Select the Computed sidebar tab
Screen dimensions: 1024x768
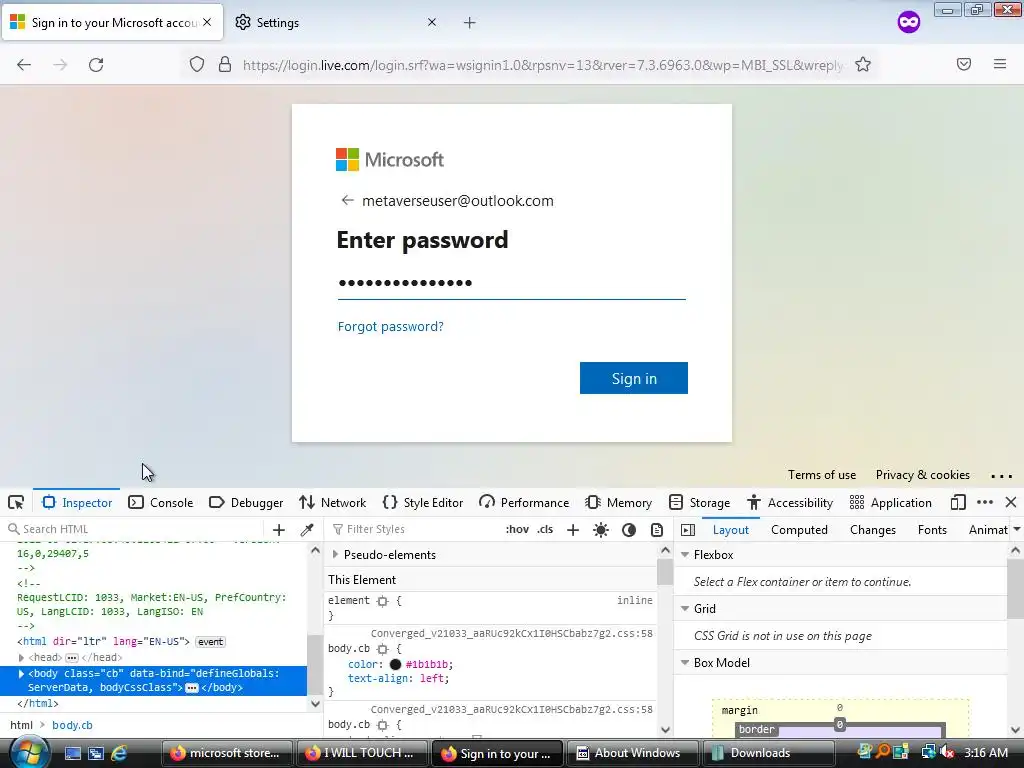coord(799,530)
